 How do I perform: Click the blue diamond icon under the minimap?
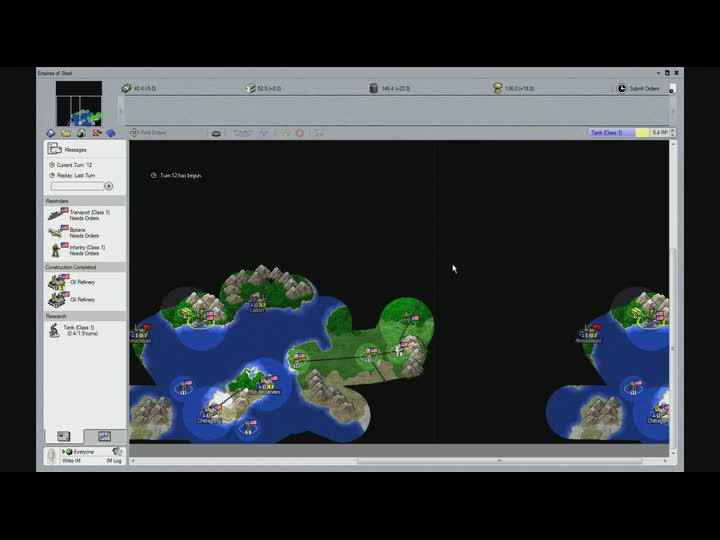tap(51, 133)
